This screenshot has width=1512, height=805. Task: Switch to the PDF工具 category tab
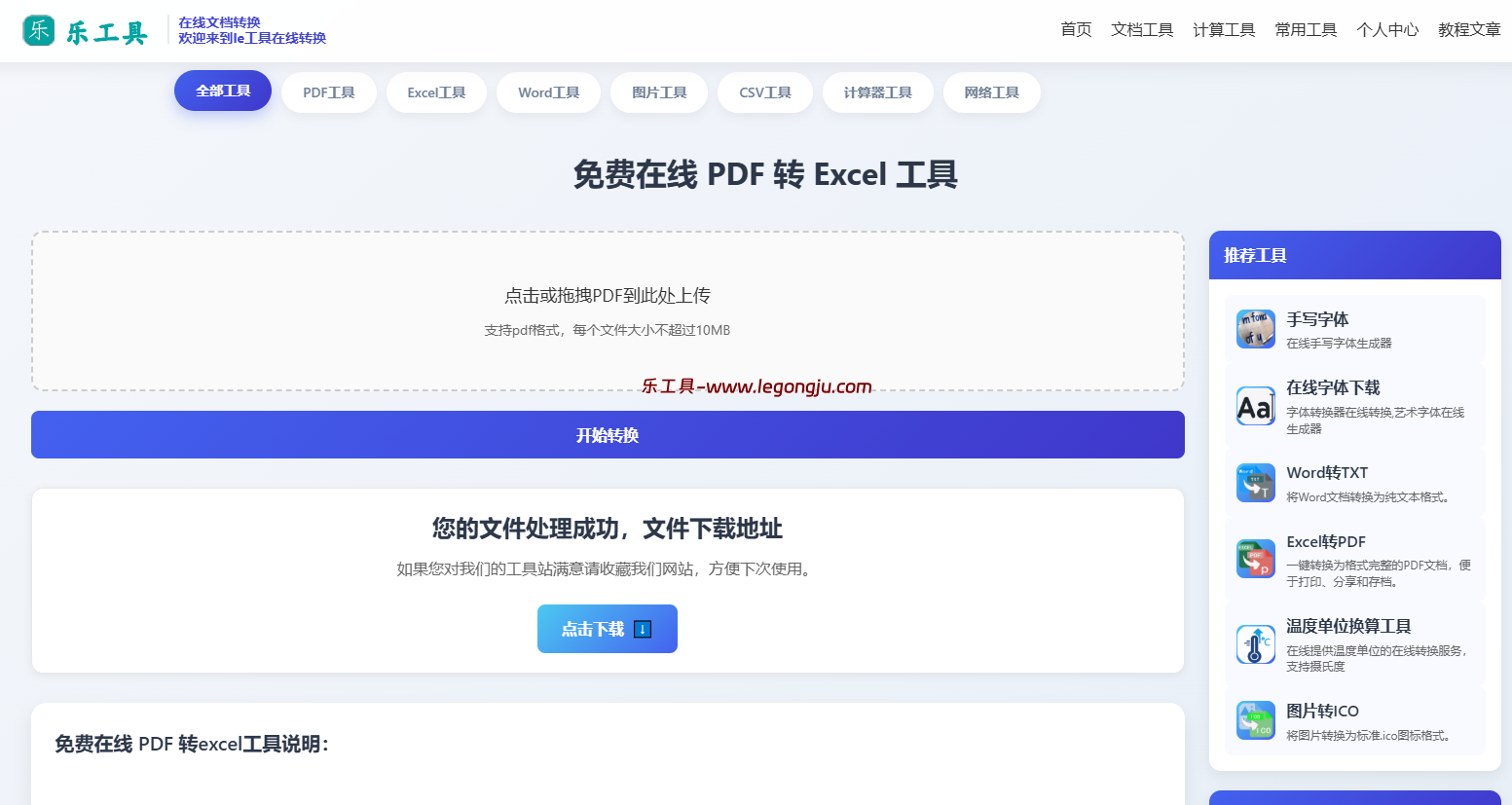[x=328, y=91]
